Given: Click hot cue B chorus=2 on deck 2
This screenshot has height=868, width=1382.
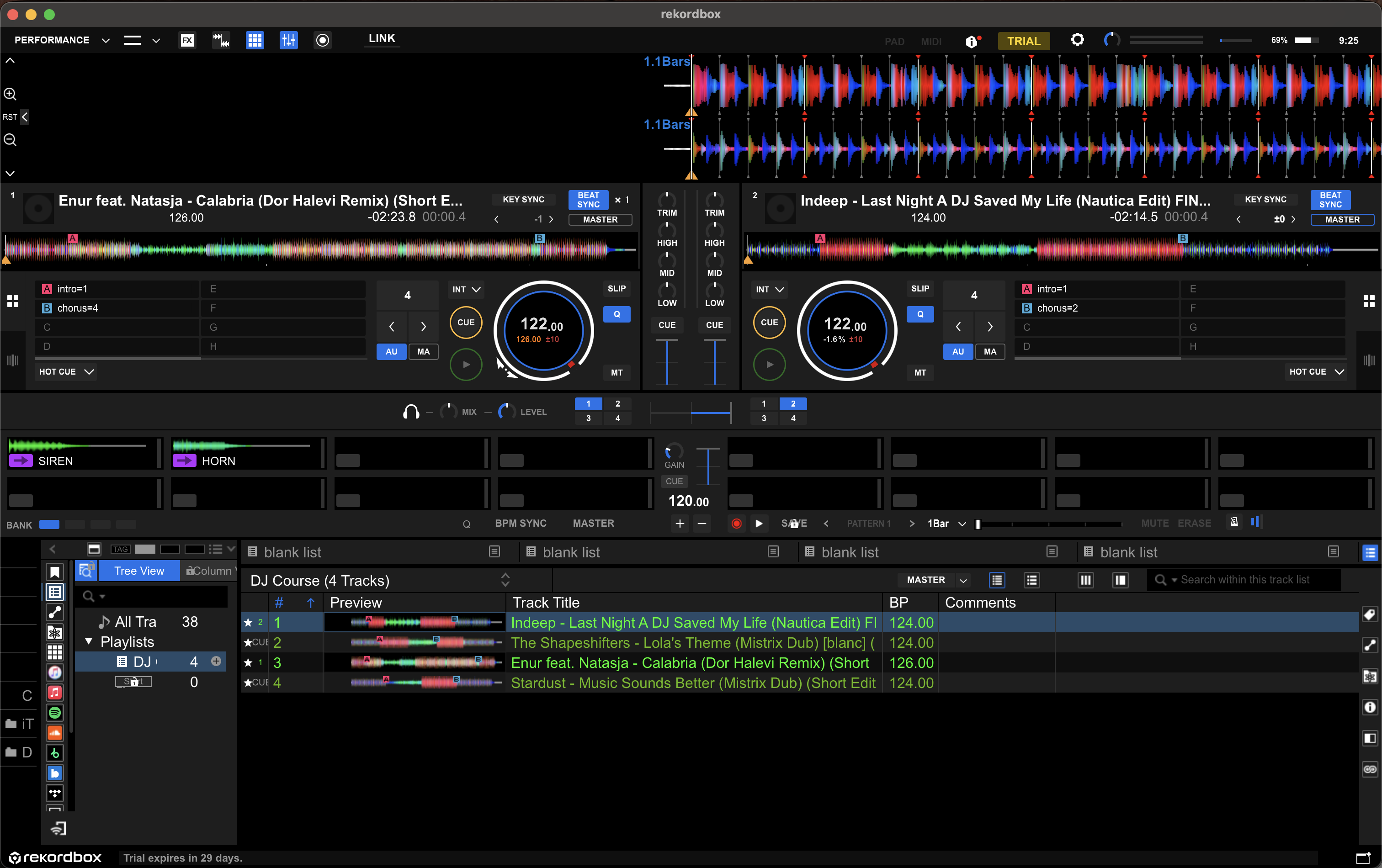Looking at the screenshot, I should (x=1097, y=308).
